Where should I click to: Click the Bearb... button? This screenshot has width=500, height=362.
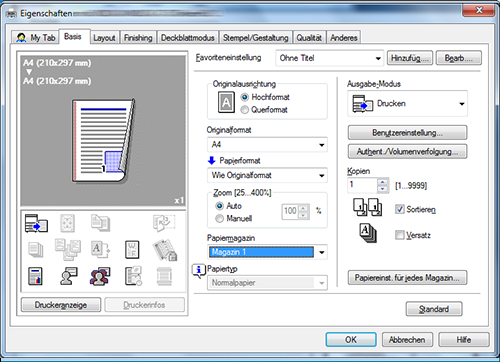459,58
